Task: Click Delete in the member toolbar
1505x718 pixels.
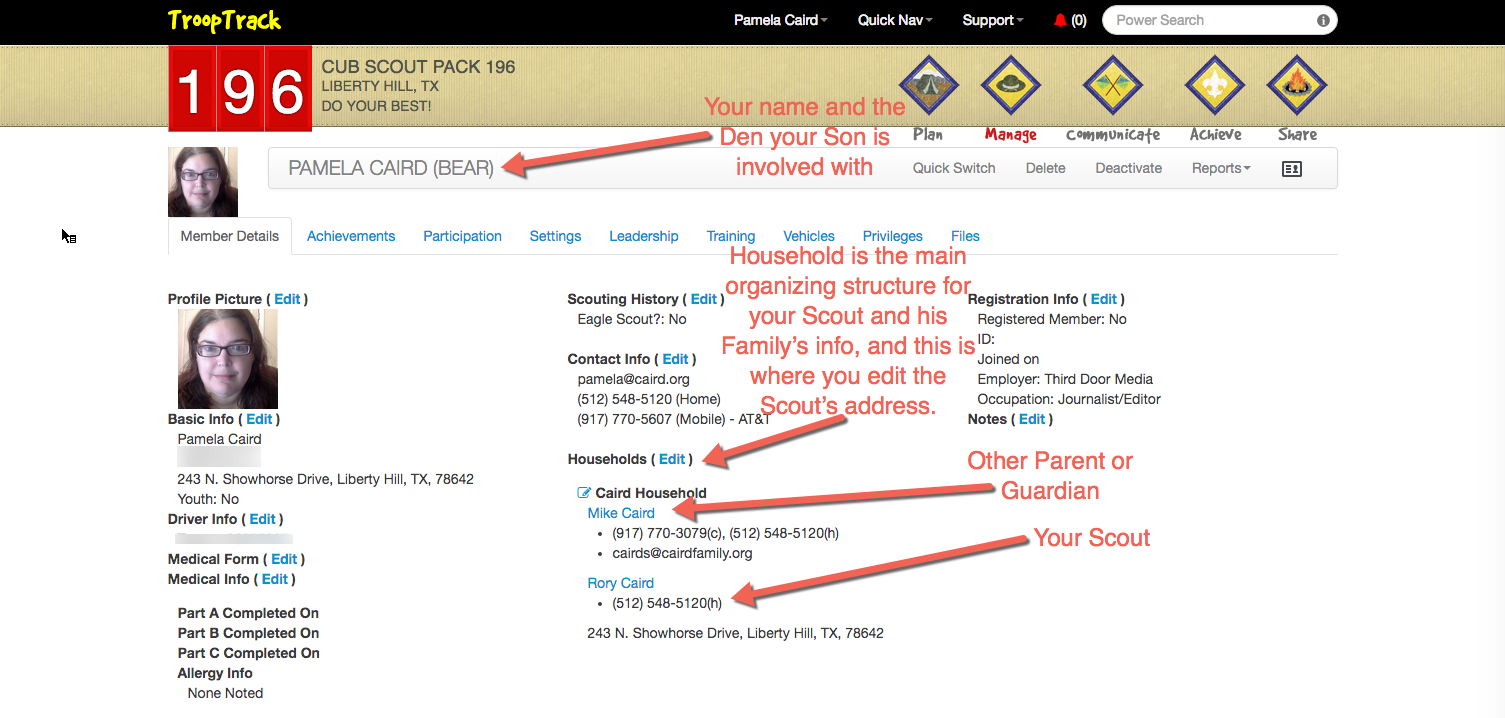Action: tap(1045, 168)
